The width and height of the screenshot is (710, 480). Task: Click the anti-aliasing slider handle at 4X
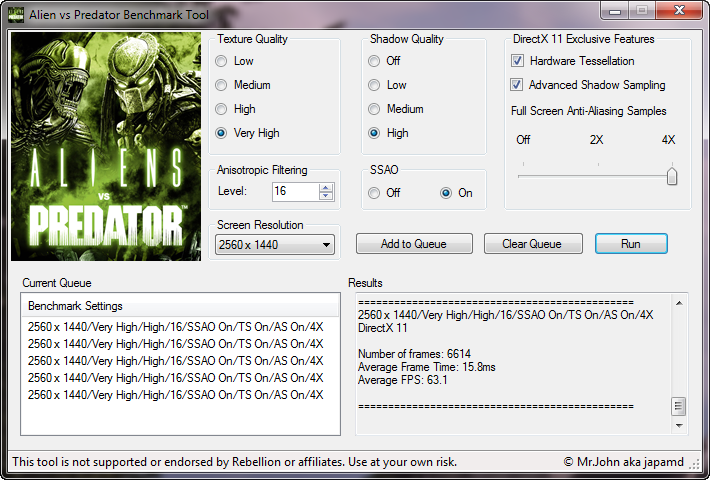coord(672,176)
